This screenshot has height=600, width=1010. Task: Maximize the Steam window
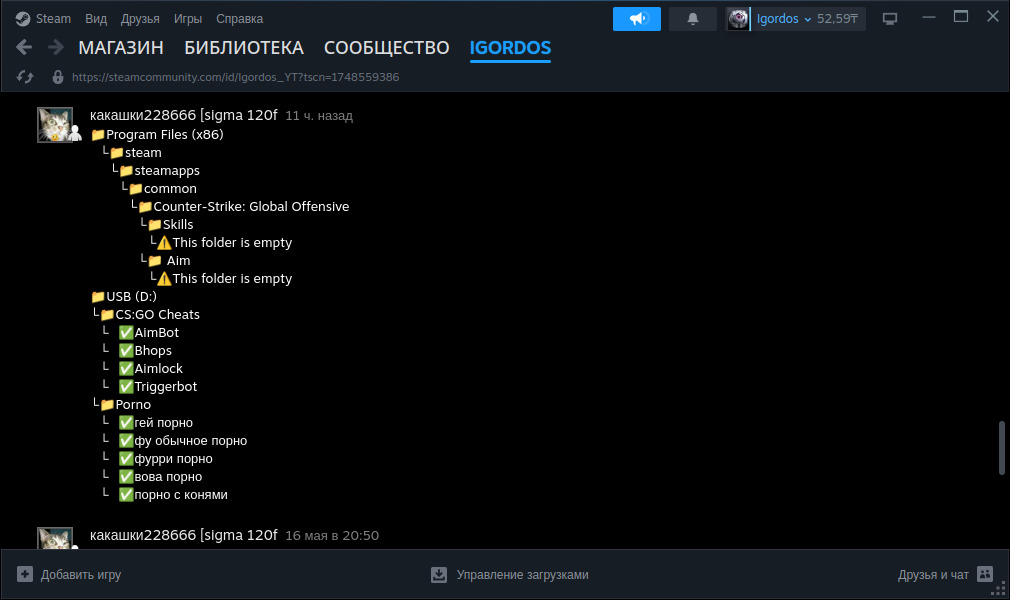[960, 17]
